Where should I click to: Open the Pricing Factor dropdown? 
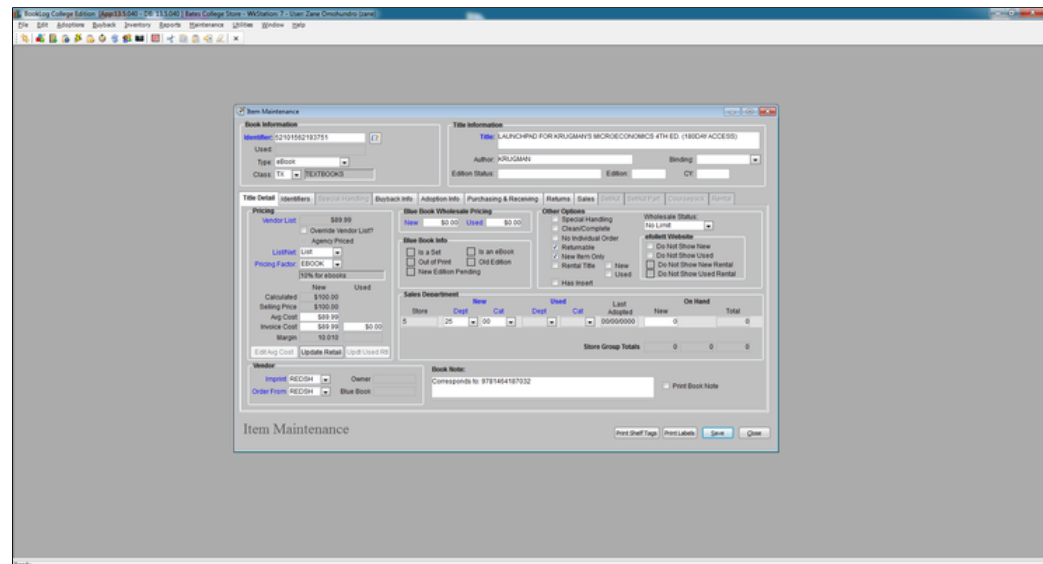[337, 264]
